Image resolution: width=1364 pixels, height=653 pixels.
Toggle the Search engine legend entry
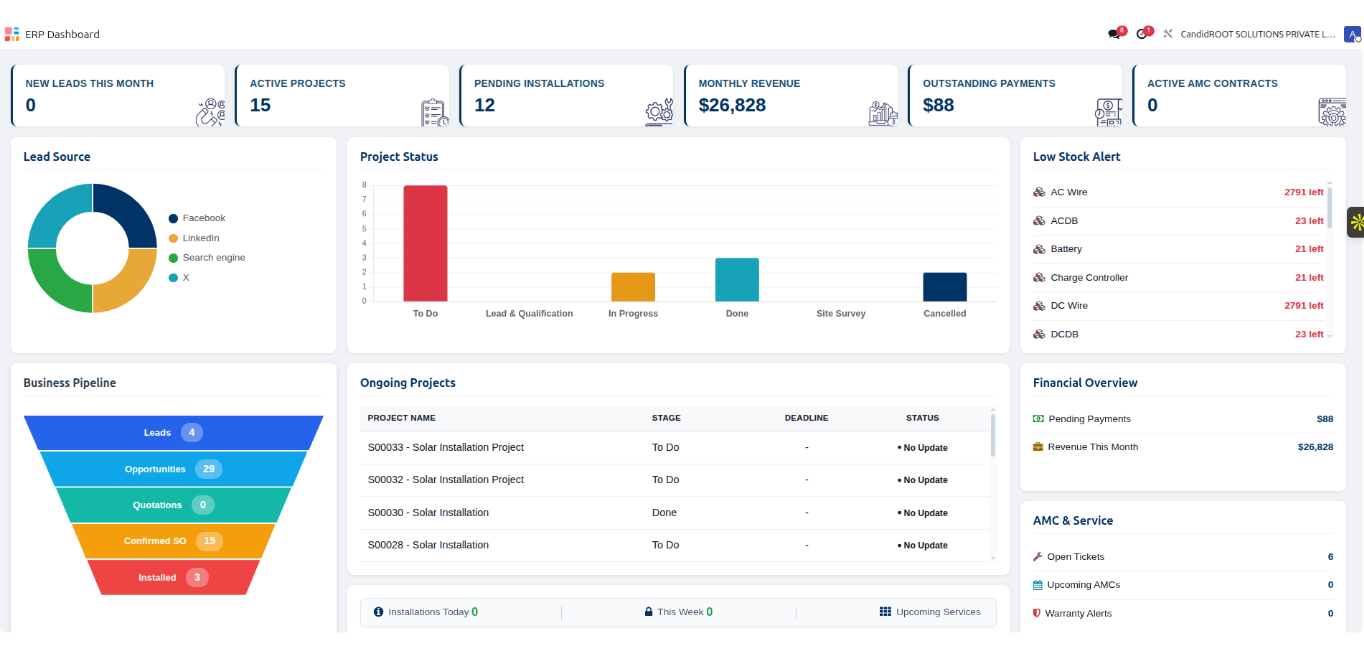[207, 258]
